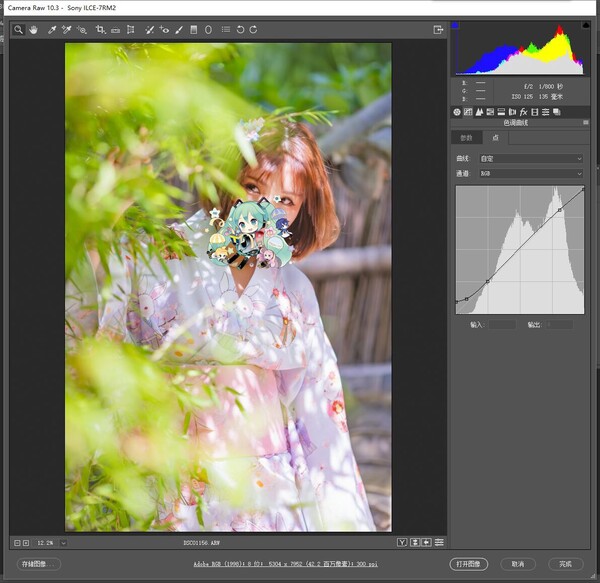The height and width of the screenshot is (583, 600).
Task: Click the DSC01156.ARW file name
Action: [202, 543]
